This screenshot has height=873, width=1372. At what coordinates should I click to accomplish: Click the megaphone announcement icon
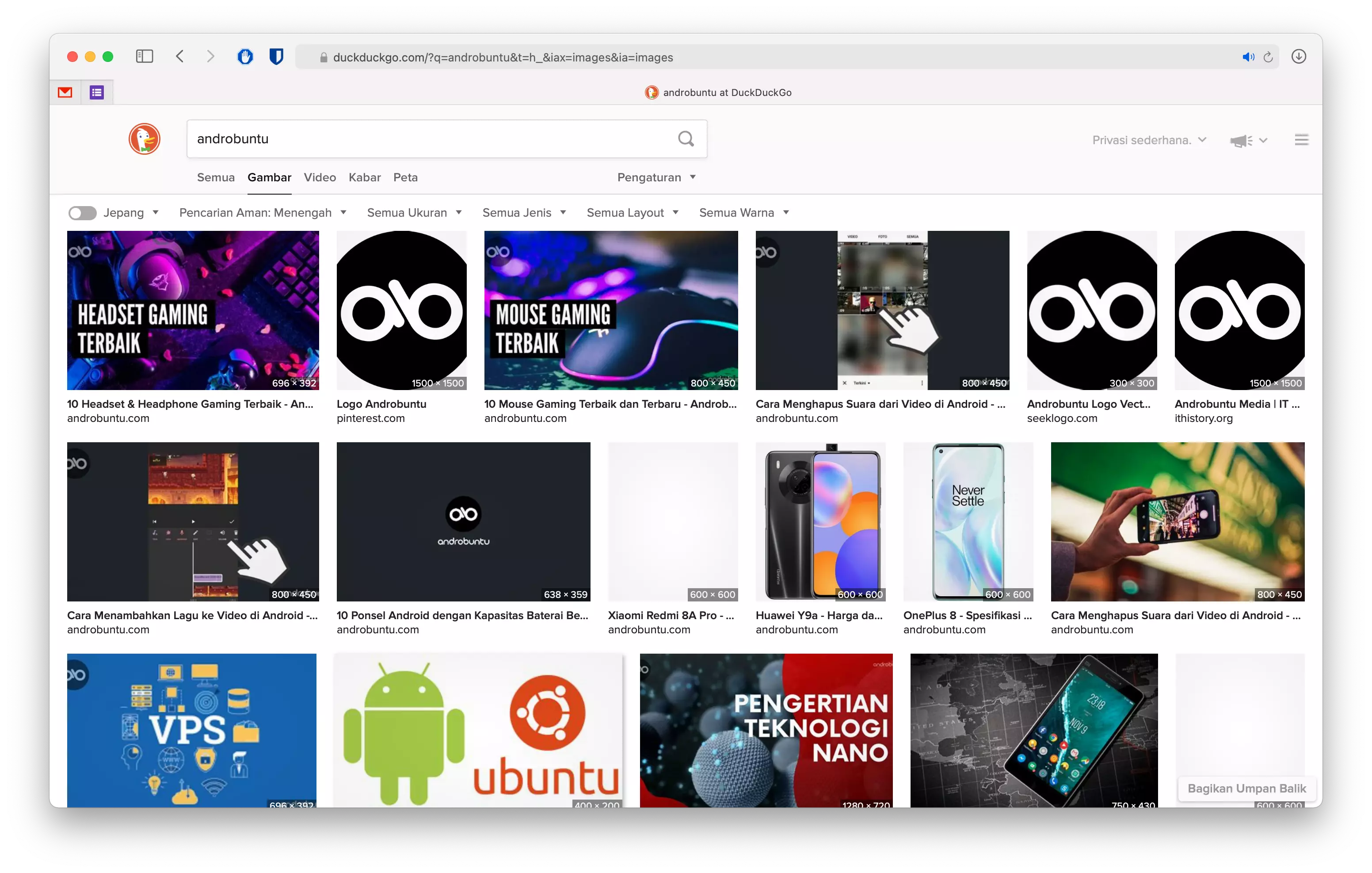pyautogui.click(x=1241, y=140)
